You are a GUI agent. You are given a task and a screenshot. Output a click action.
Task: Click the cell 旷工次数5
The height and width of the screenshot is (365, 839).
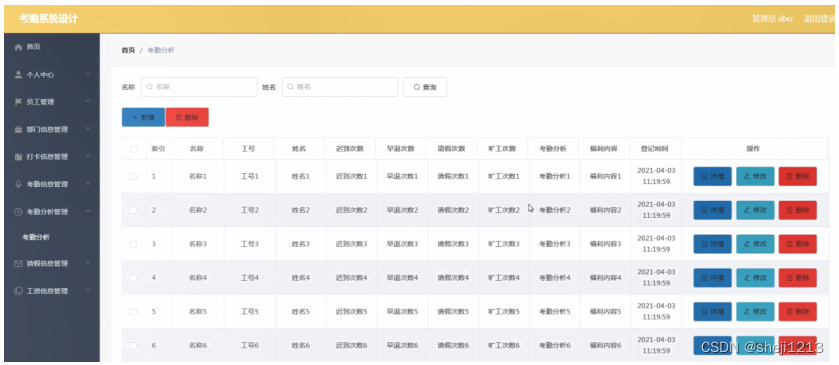pyautogui.click(x=504, y=311)
